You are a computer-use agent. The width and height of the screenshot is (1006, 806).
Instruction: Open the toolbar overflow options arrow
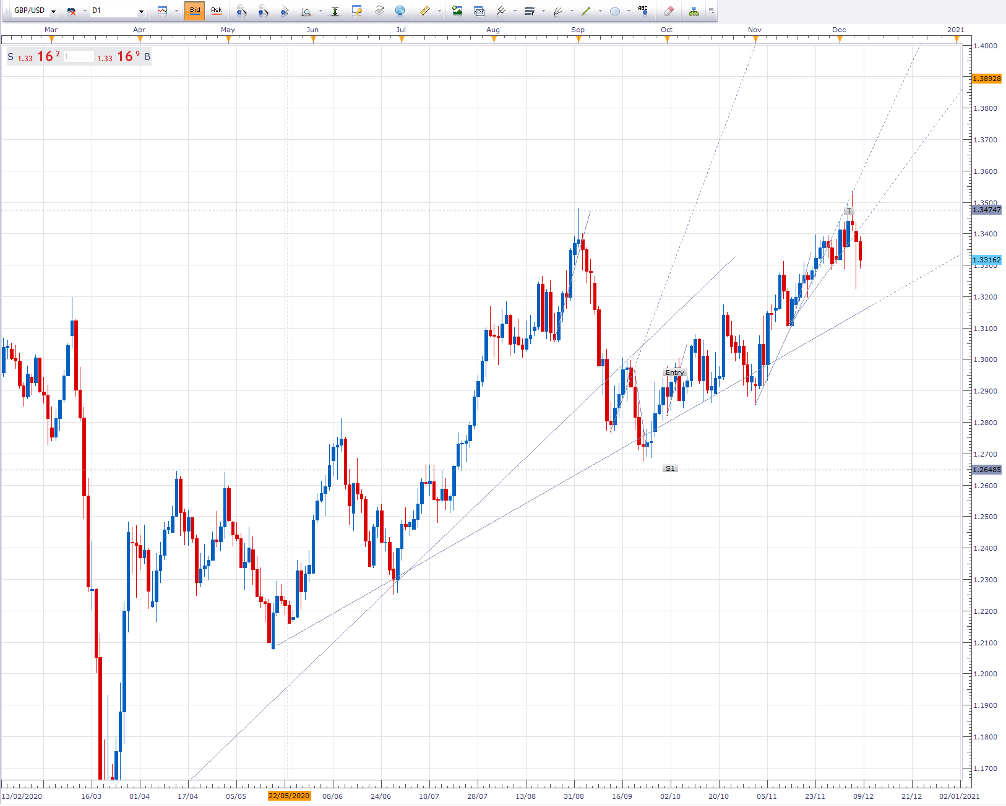[x=711, y=11]
